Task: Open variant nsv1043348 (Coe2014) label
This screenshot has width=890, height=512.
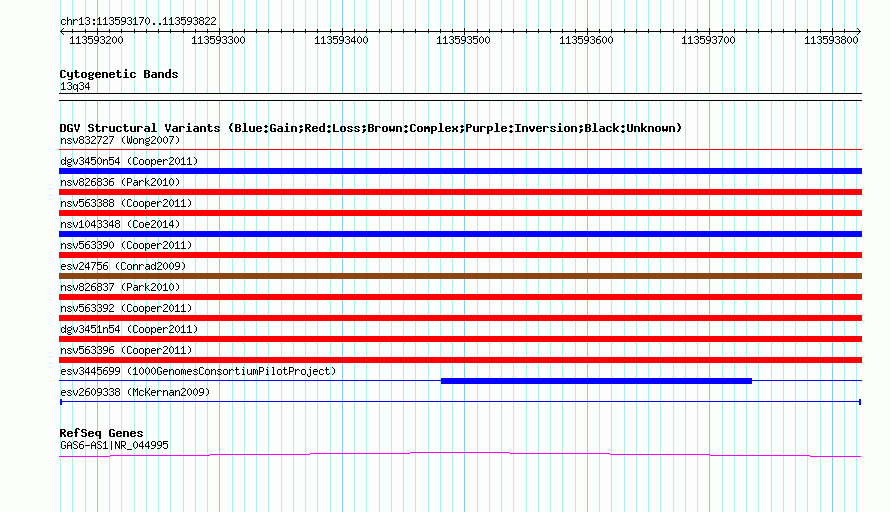Action: (120, 224)
